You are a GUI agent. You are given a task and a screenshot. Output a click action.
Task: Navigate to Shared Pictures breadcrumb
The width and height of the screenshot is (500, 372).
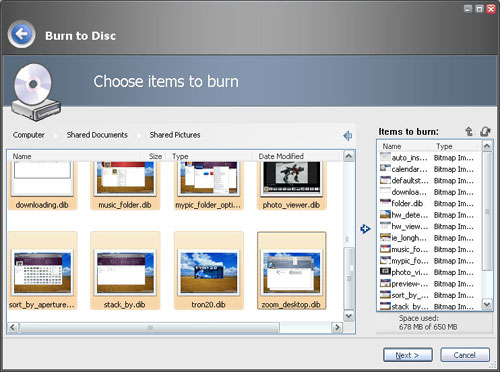[175, 135]
